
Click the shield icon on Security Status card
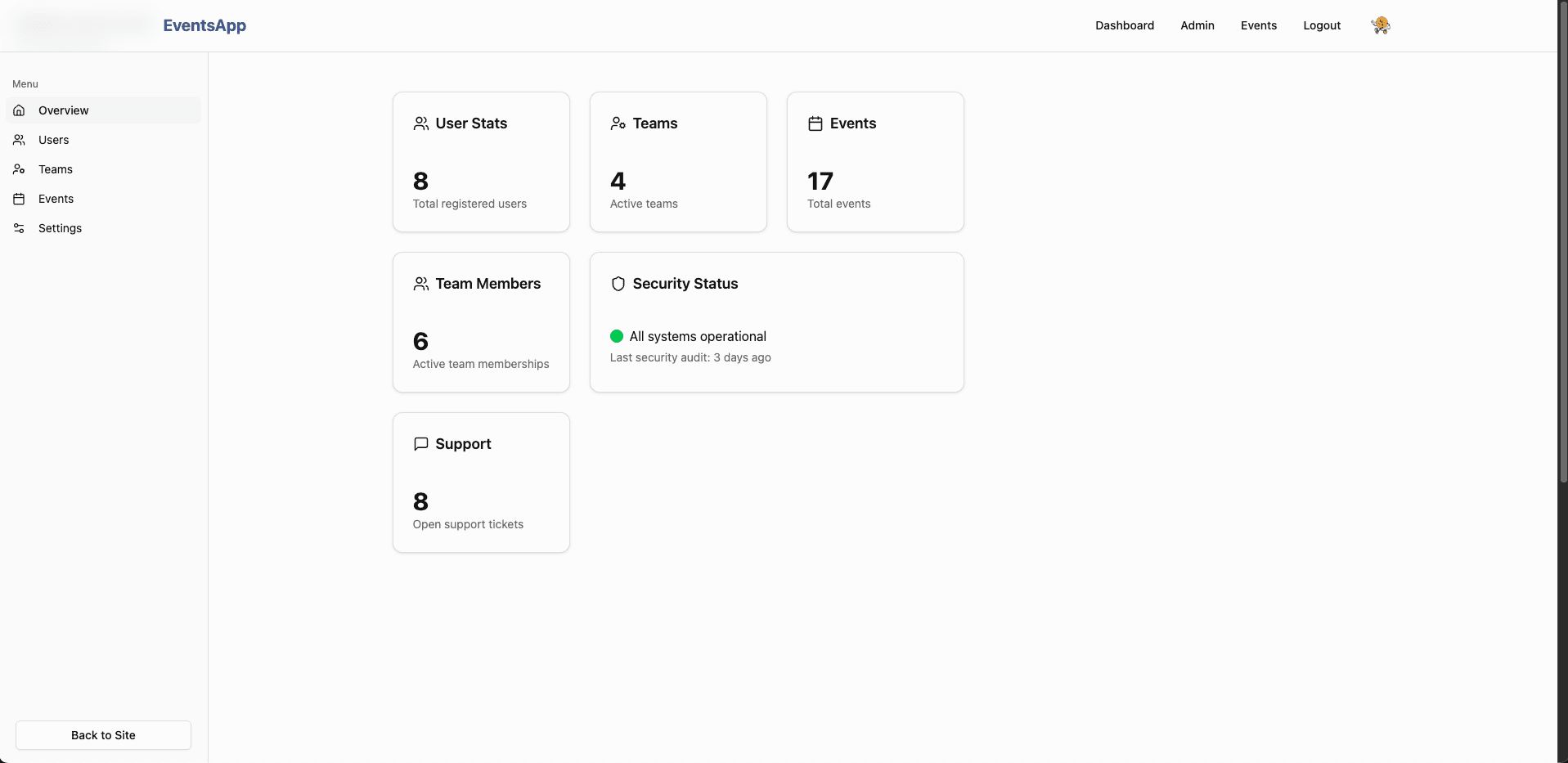pyautogui.click(x=618, y=284)
